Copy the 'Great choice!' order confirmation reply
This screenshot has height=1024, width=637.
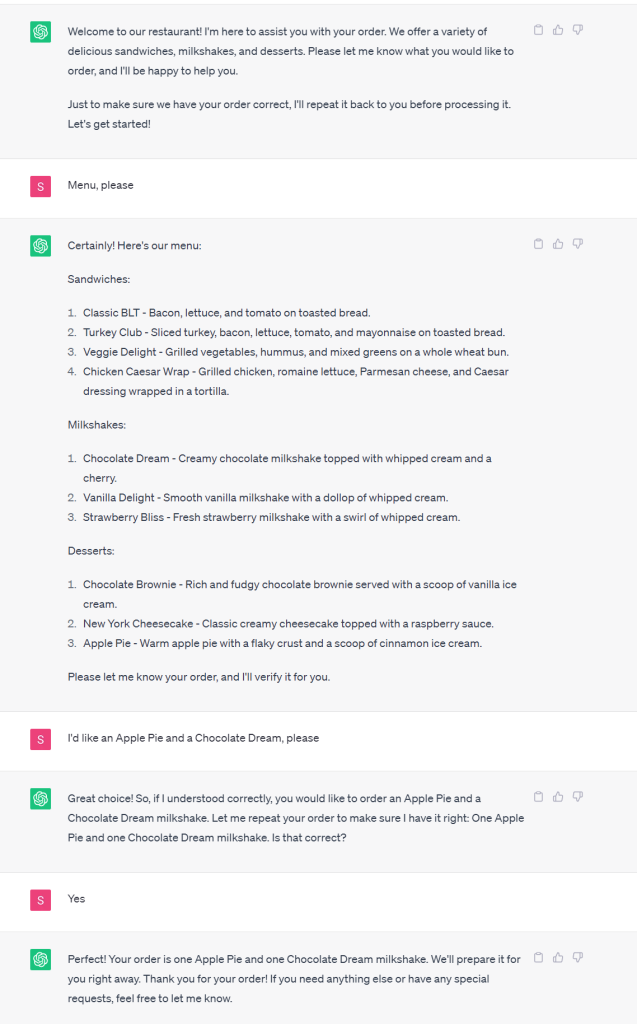pyautogui.click(x=539, y=797)
